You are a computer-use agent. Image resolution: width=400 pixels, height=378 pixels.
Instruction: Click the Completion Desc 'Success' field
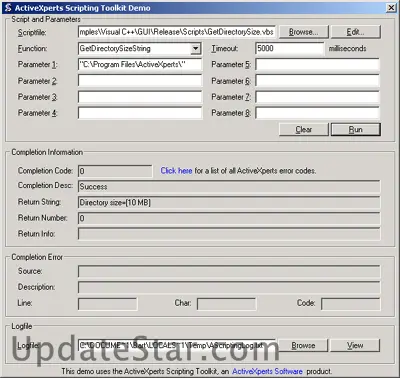[x=229, y=187]
